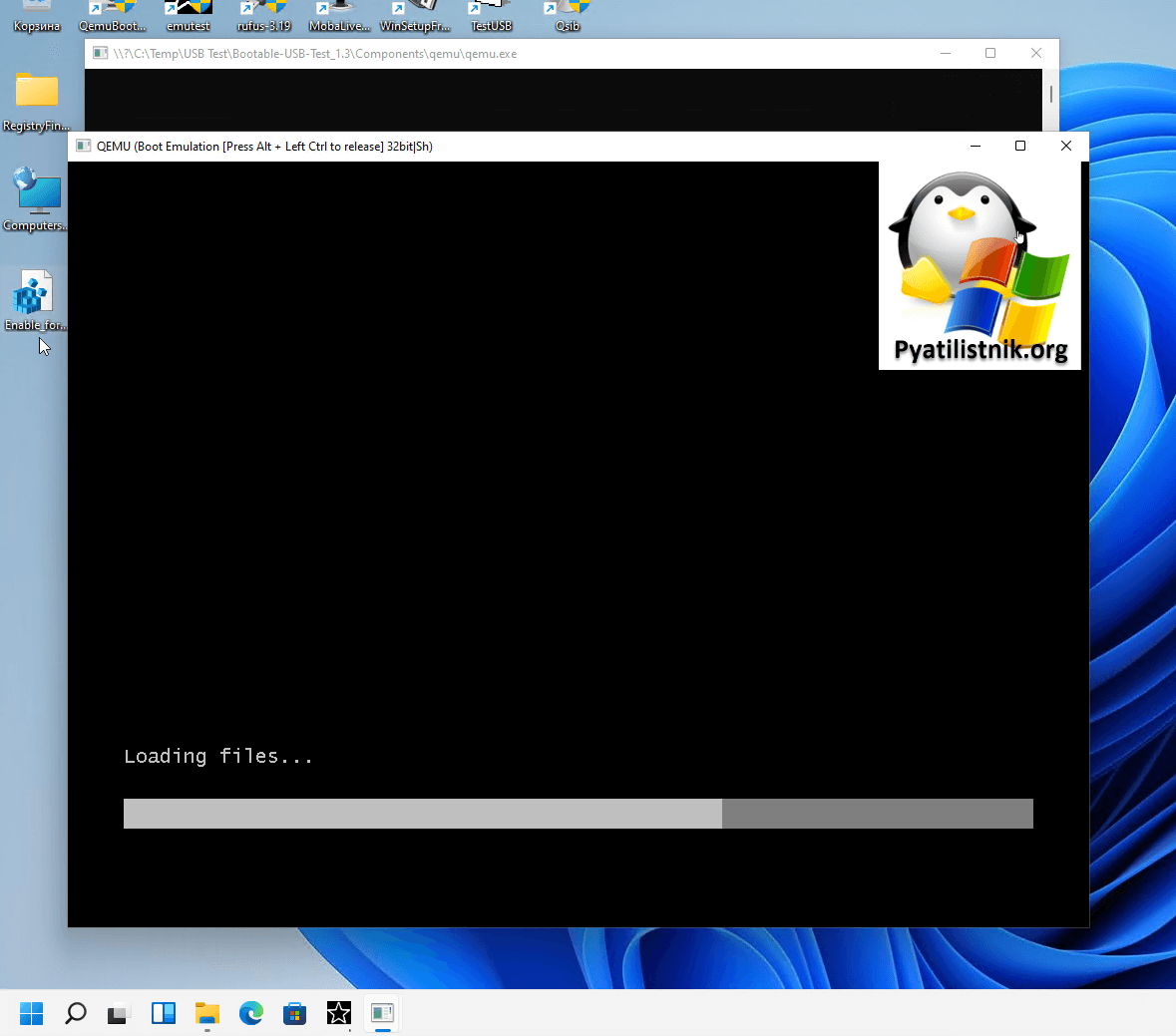Click the qemu.exe console window scrollbar
The height and width of the screenshot is (1036, 1176).
tap(1050, 95)
